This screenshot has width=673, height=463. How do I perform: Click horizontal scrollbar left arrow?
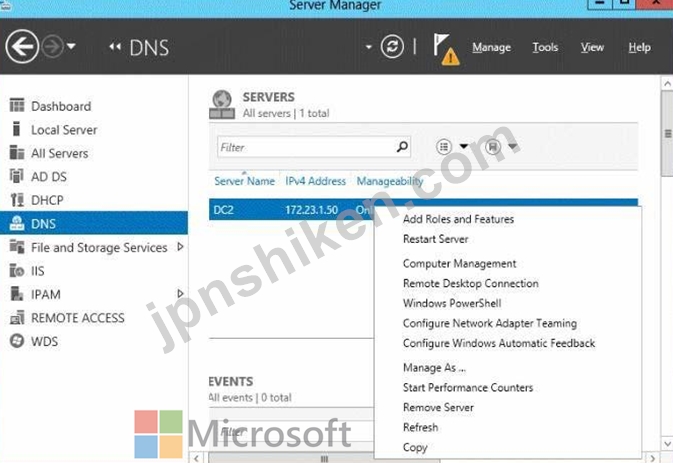click(196, 458)
